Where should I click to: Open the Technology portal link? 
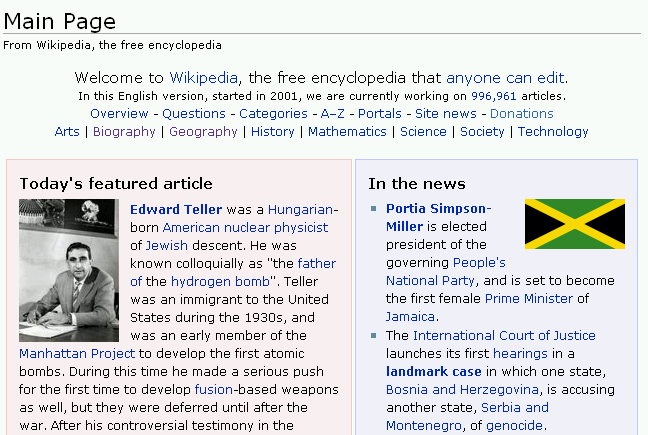tap(553, 132)
